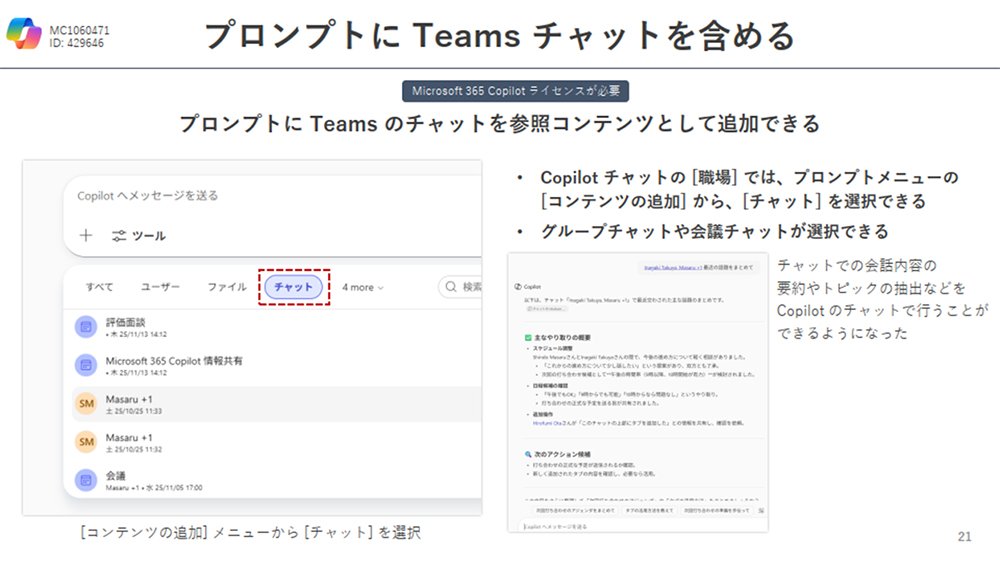The image size is (1000, 563).
Task: Select the 評価面談 chat row
Action: tap(277, 327)
